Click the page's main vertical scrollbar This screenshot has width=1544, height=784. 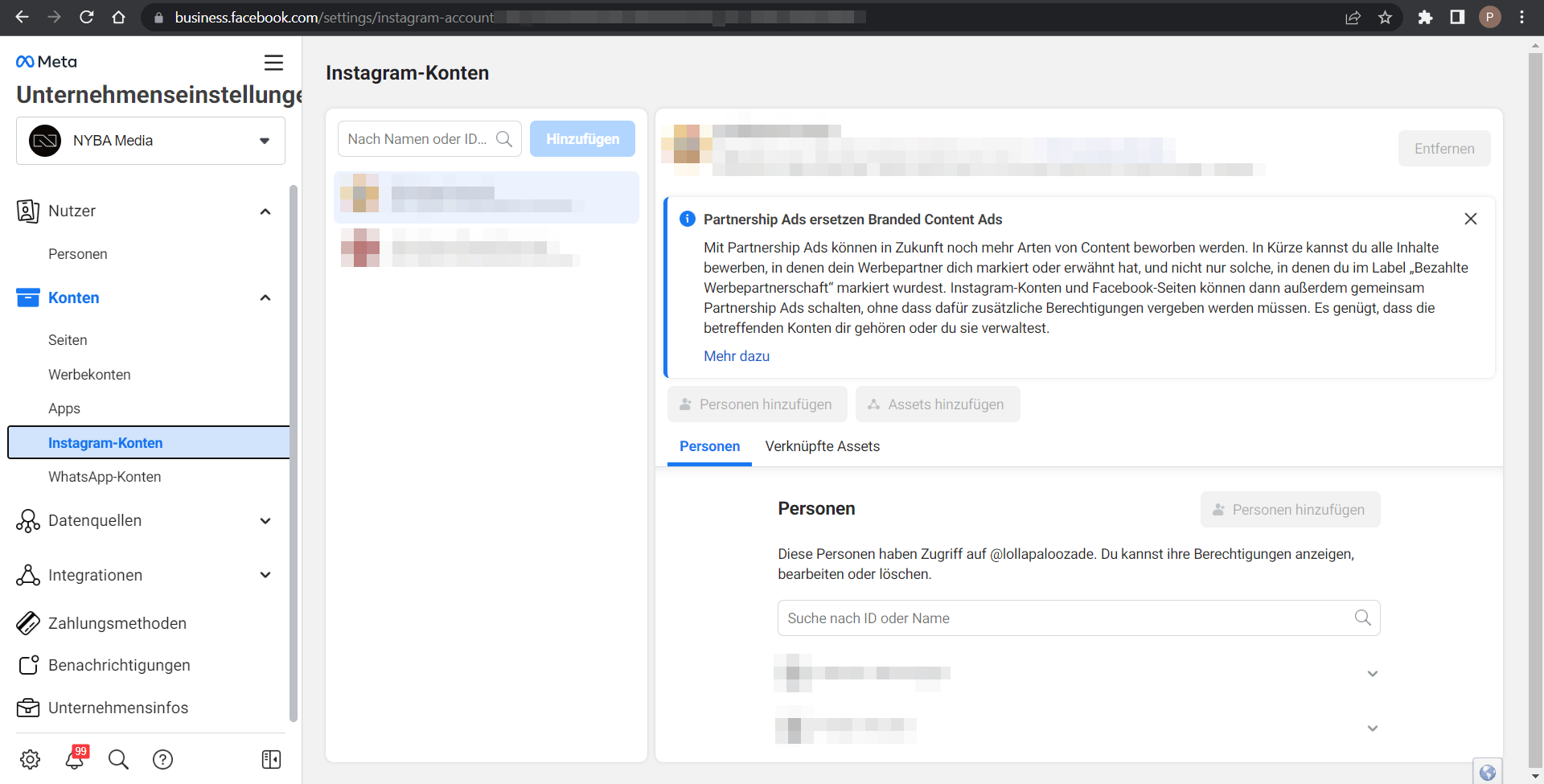[x=1535, y=411]
